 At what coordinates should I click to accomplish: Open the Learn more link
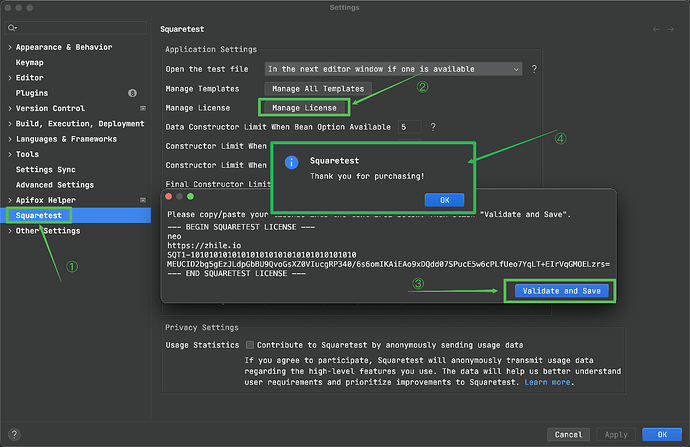click(547, 382)
